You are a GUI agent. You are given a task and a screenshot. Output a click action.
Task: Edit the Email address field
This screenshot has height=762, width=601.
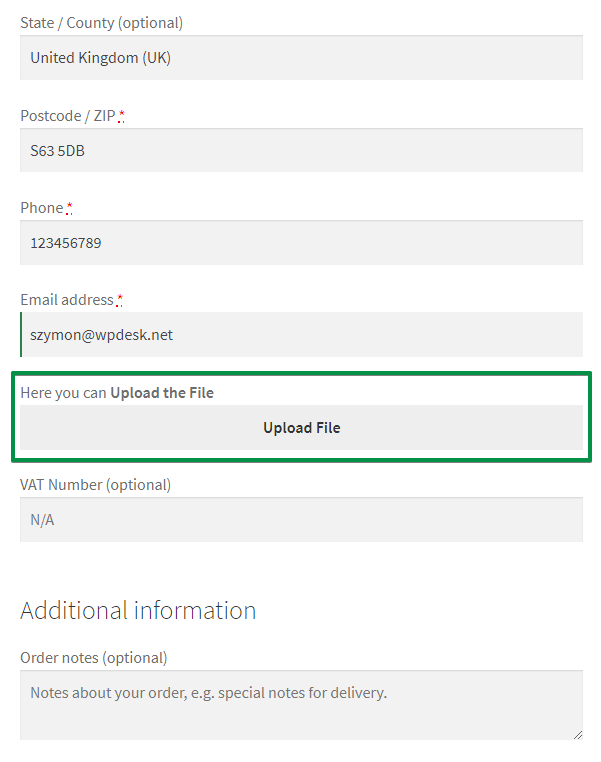click(301, 334)
